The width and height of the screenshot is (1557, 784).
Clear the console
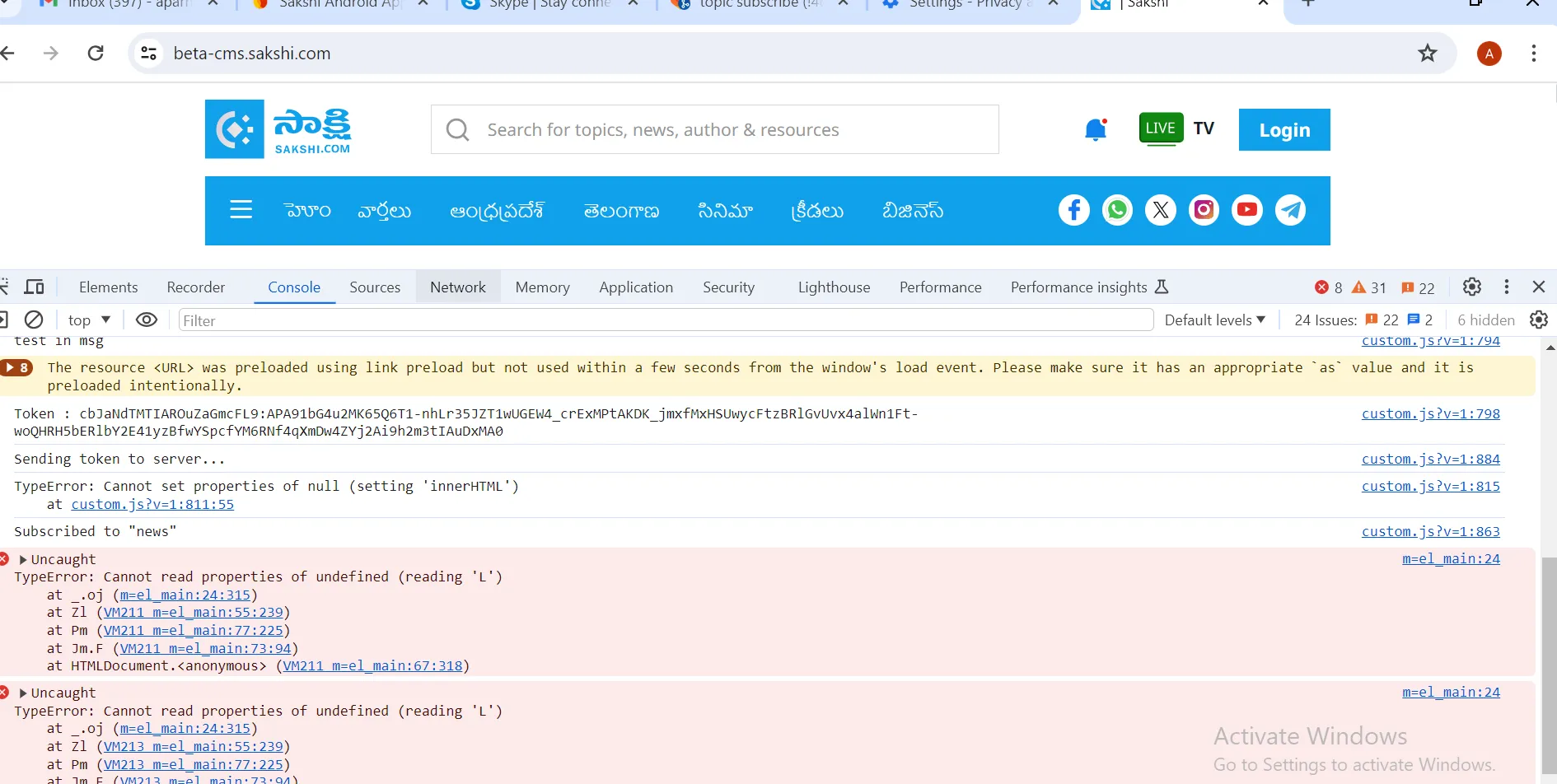click(34, 320)
